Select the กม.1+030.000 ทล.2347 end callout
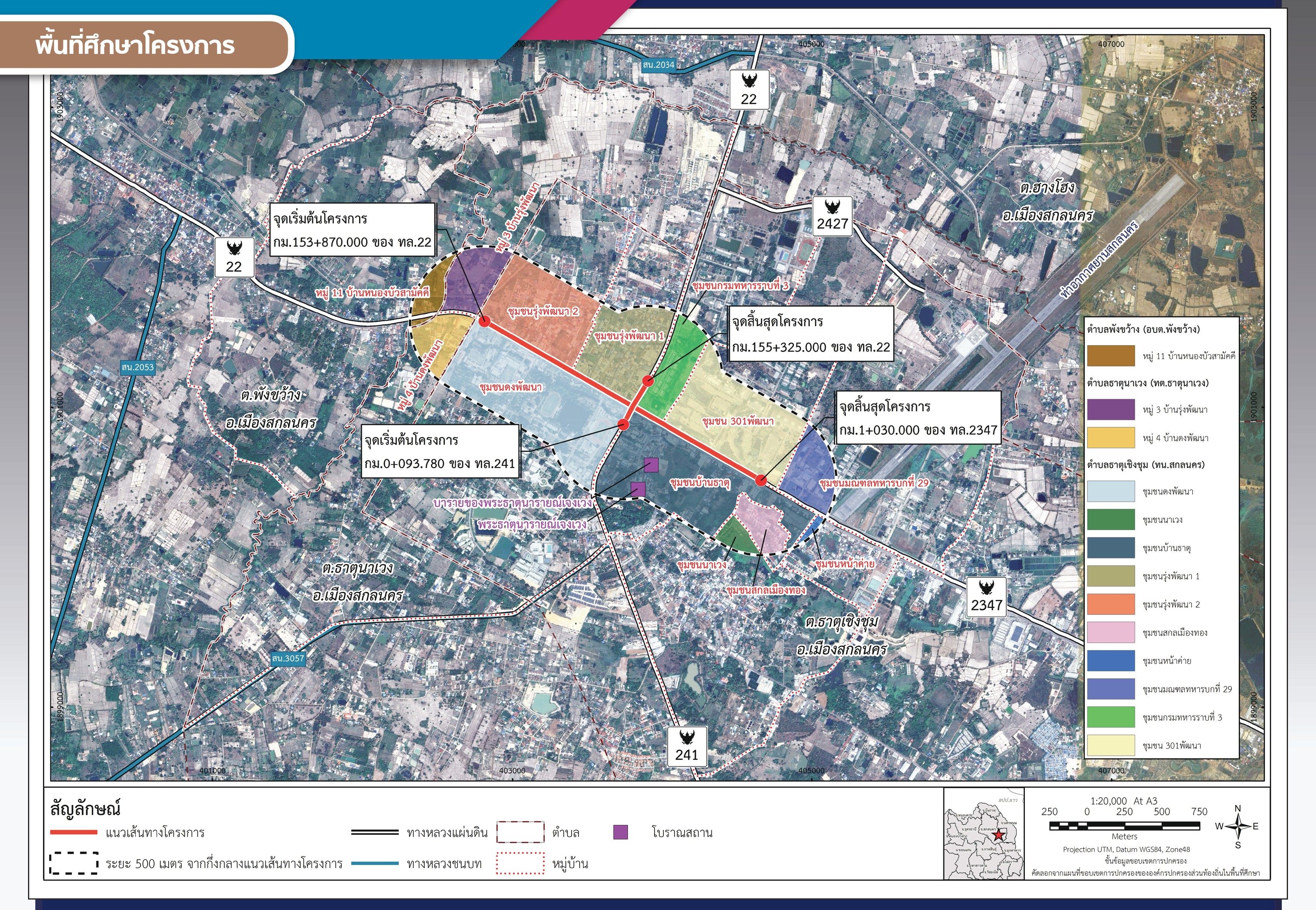The image size is (1316, 910). (x=918, y=418)
